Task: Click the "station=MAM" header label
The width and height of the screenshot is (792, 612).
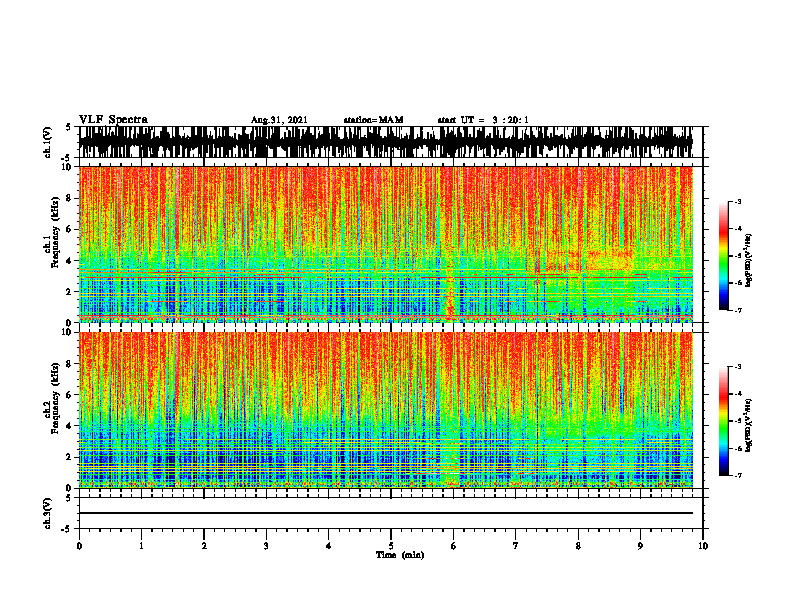Action: (373, 120)
